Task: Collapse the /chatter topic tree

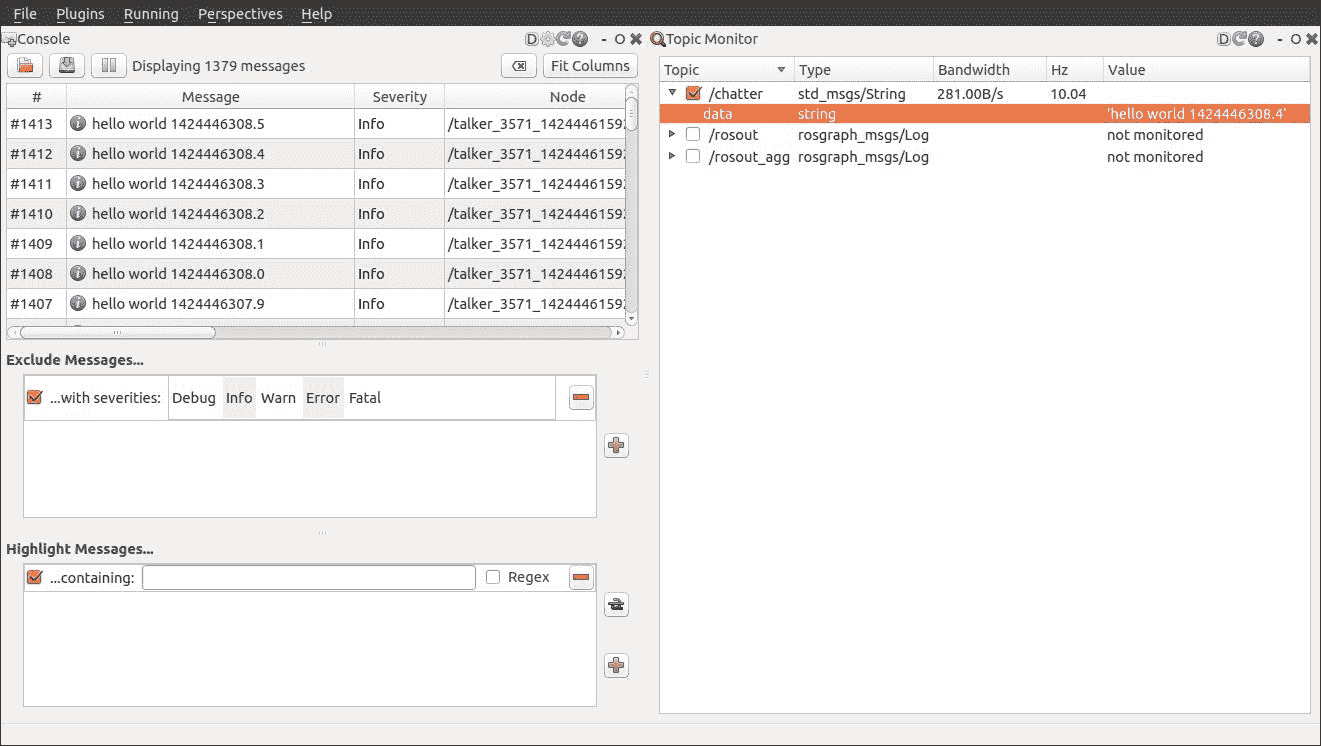Action: [673, 94]
